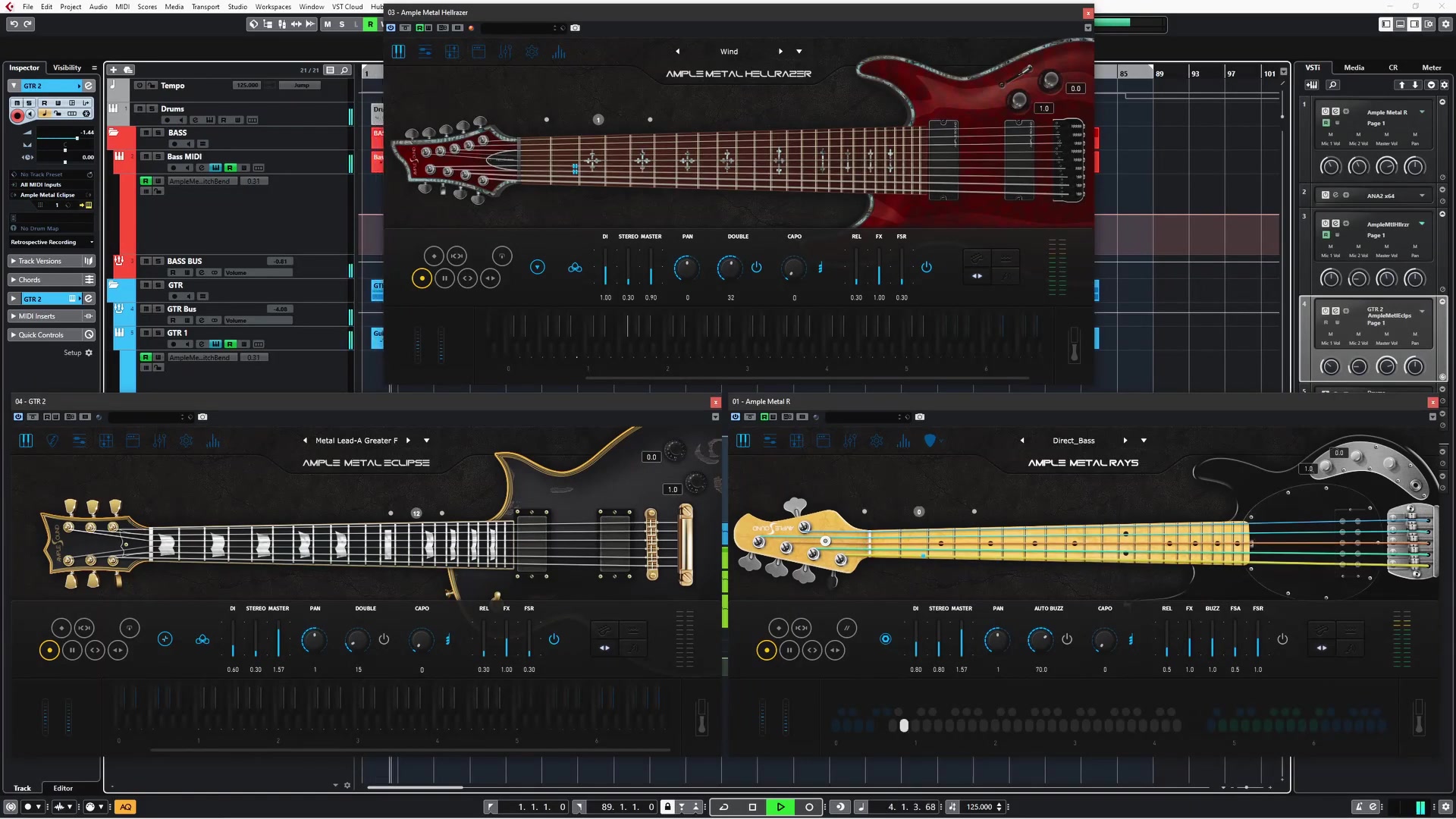The image size is (1456, 819).
Task: Solo the BASS BUS track
Action: pyautogui.click(x=158, y=261)
